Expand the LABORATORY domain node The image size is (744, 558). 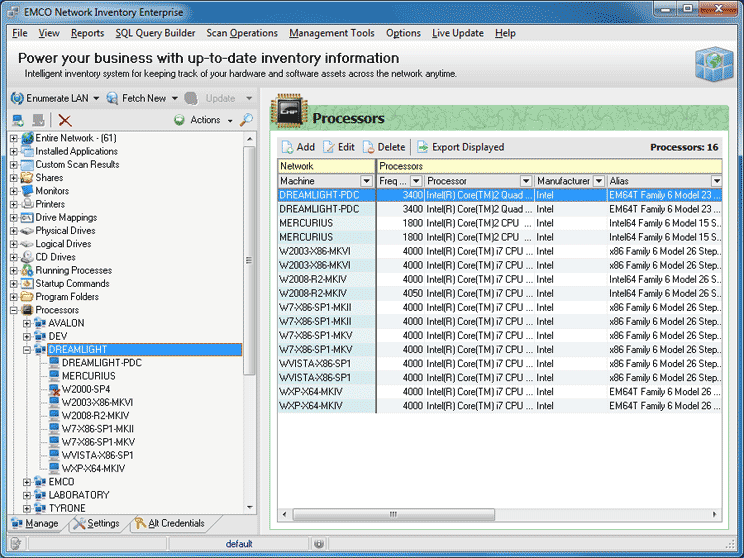(27, 495)
